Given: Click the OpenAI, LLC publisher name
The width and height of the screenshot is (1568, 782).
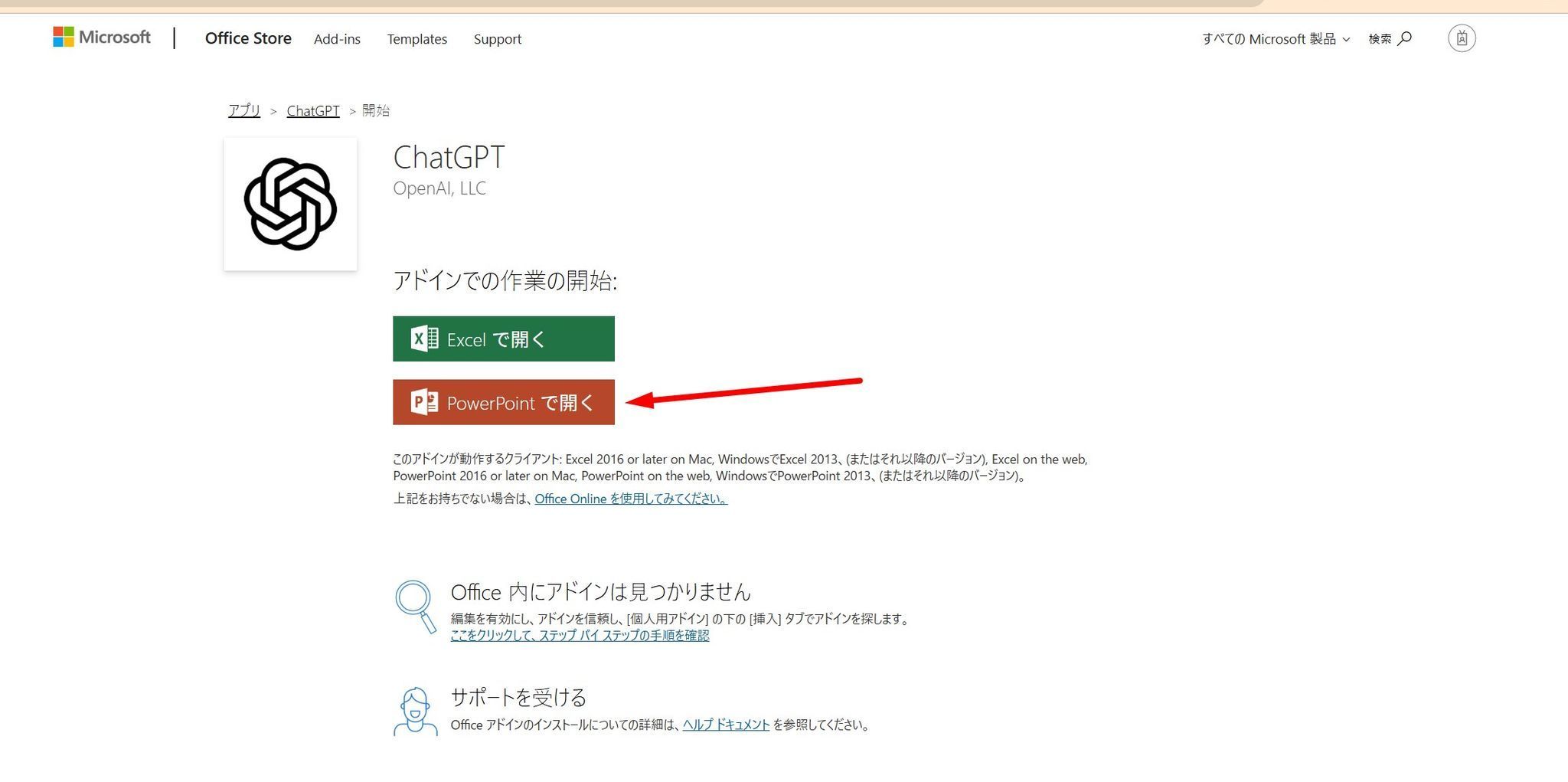Looking at the screenshot, I should tap(439, 188).
